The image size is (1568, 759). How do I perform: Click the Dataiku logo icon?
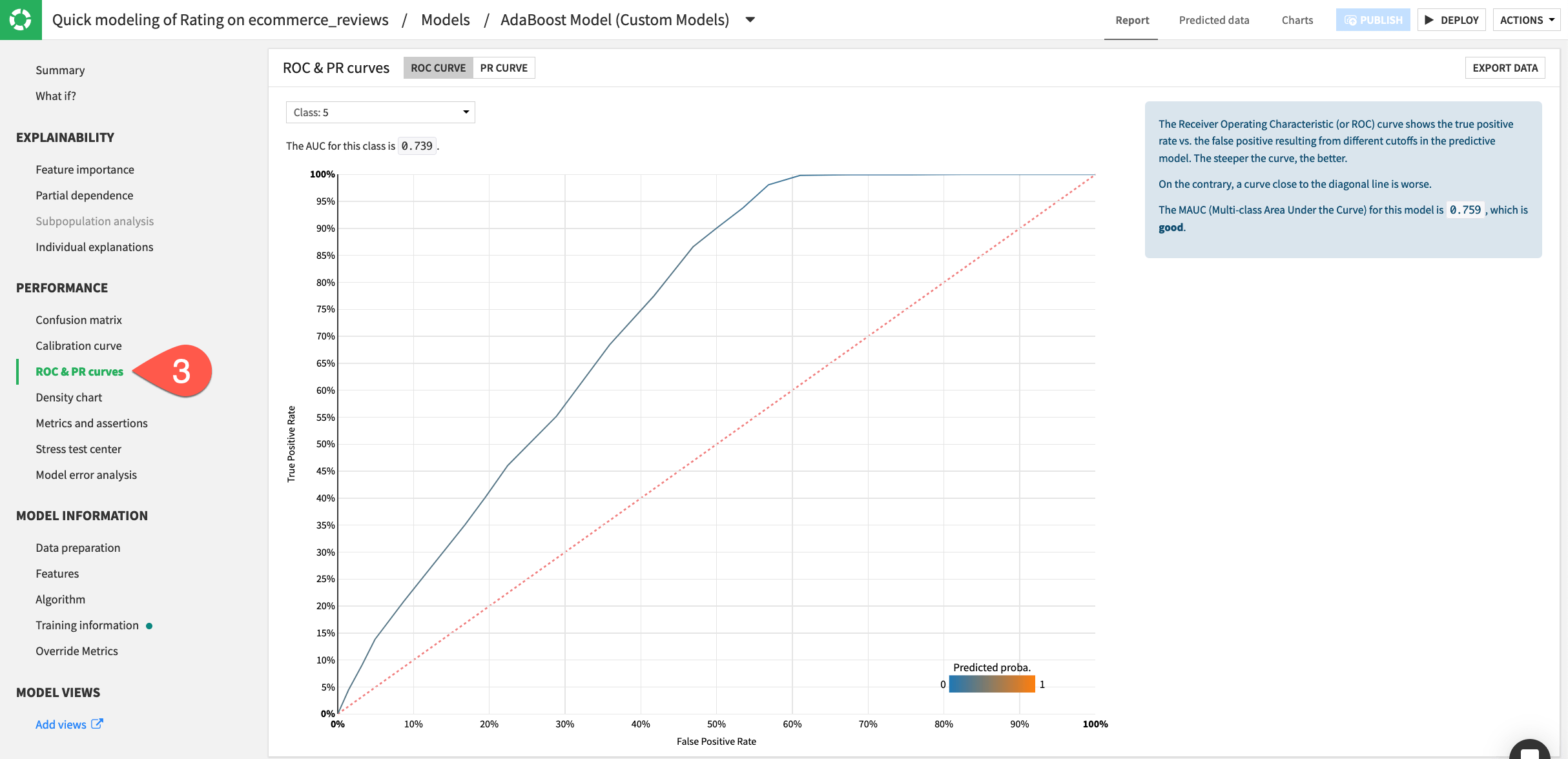click(21, 19)
